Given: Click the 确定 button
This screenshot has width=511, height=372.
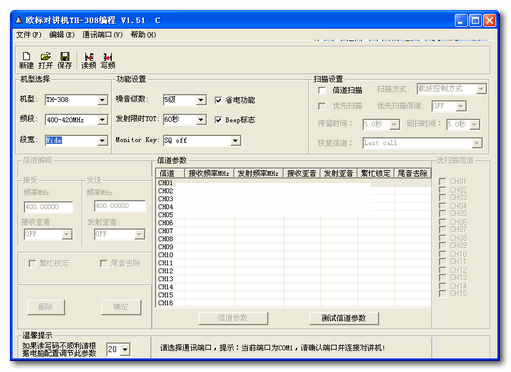Looking at the screenshot, I should [x=121, y=307].
